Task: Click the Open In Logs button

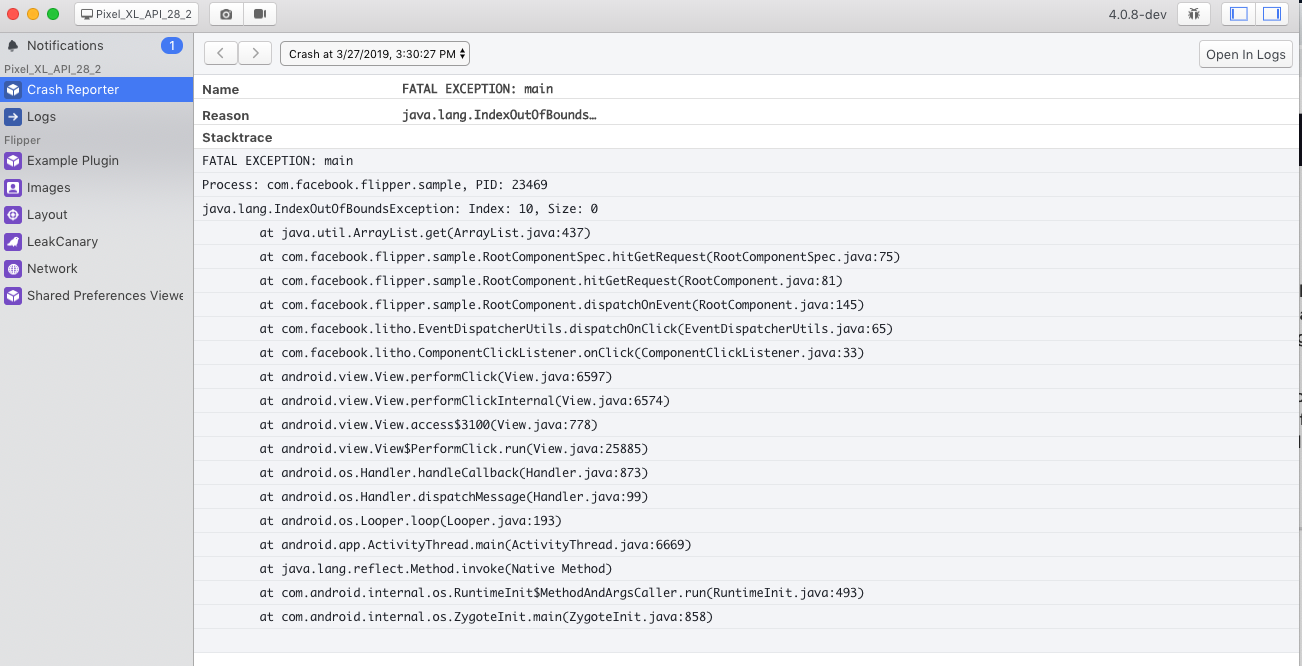Action: coord(1245,54)
